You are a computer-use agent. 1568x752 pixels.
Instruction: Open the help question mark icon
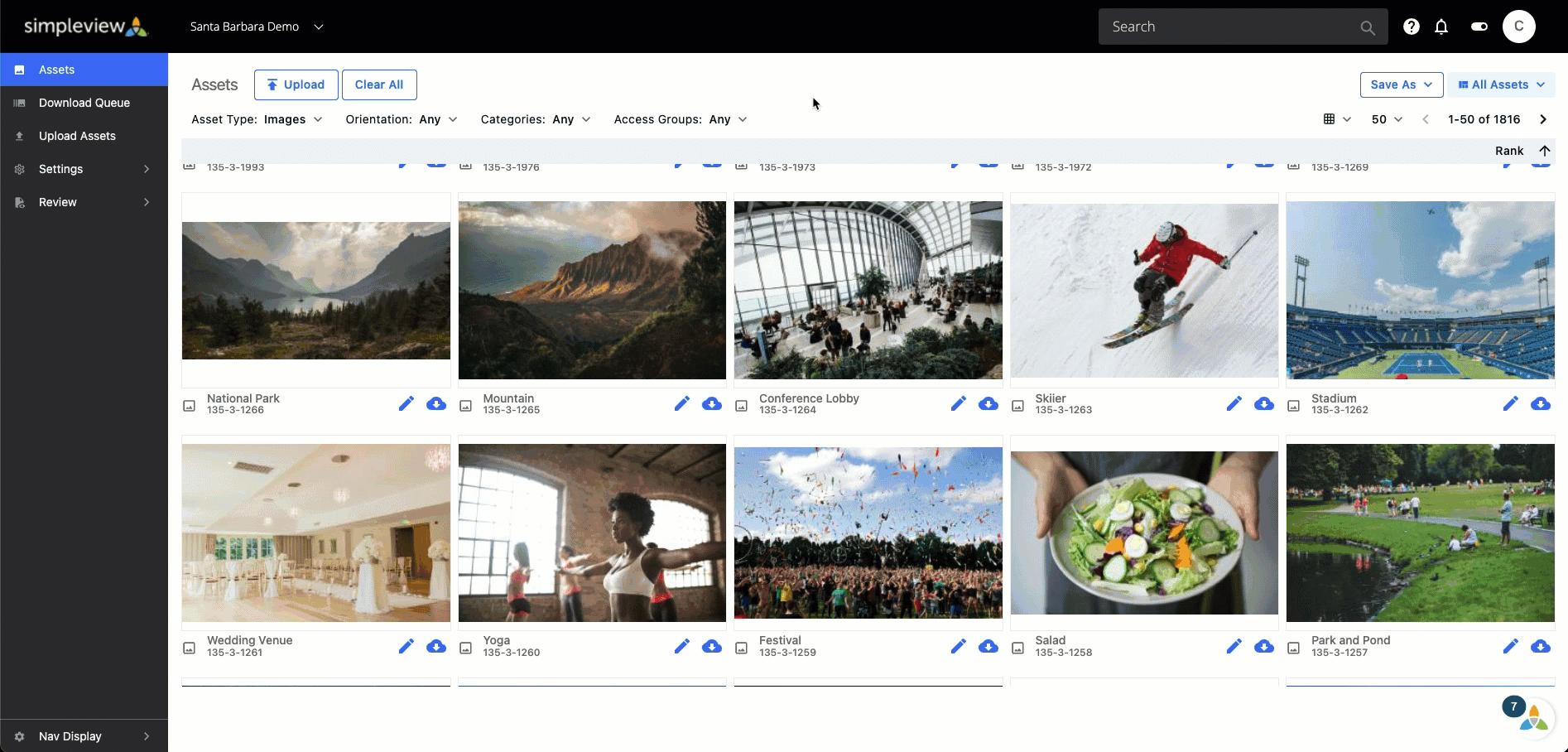[1412, 27]
